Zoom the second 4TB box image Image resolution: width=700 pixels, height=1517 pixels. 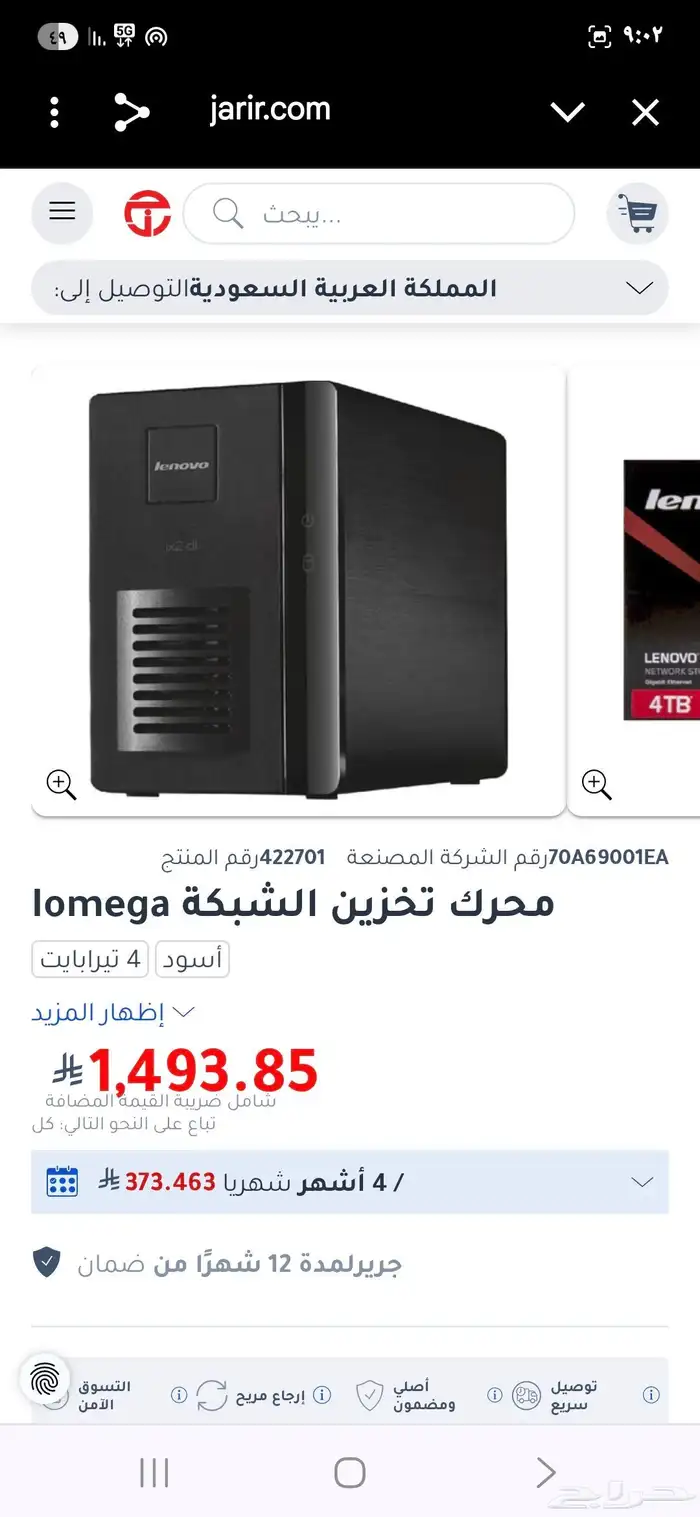(597, 784)
